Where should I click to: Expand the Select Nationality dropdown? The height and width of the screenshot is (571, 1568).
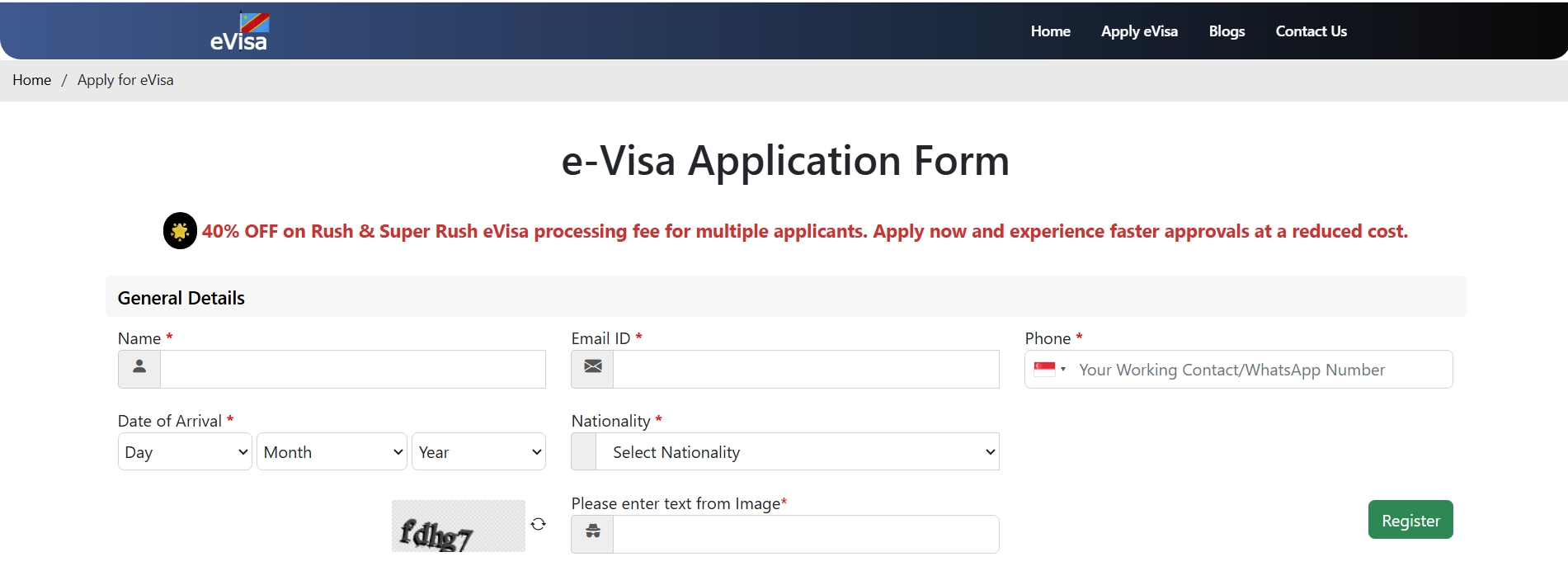point(797,452)
